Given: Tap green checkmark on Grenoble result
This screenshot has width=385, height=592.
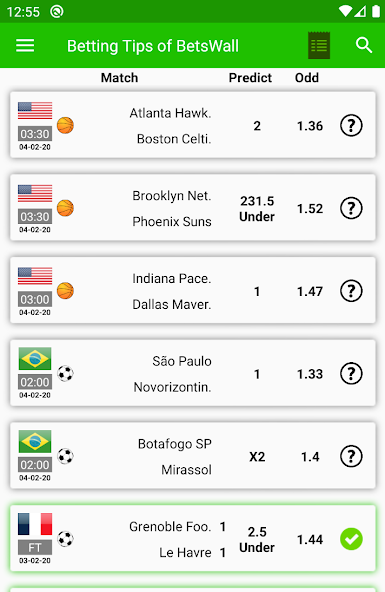Looking at the screenshot, I should (351, 539).
